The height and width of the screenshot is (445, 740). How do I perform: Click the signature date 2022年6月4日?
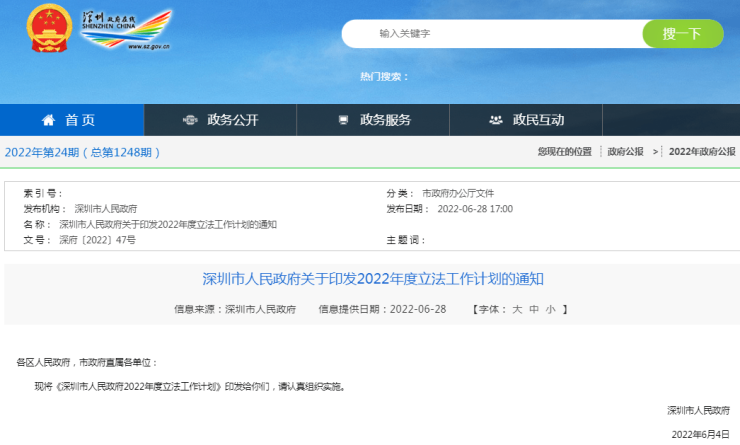pos(701,434)
